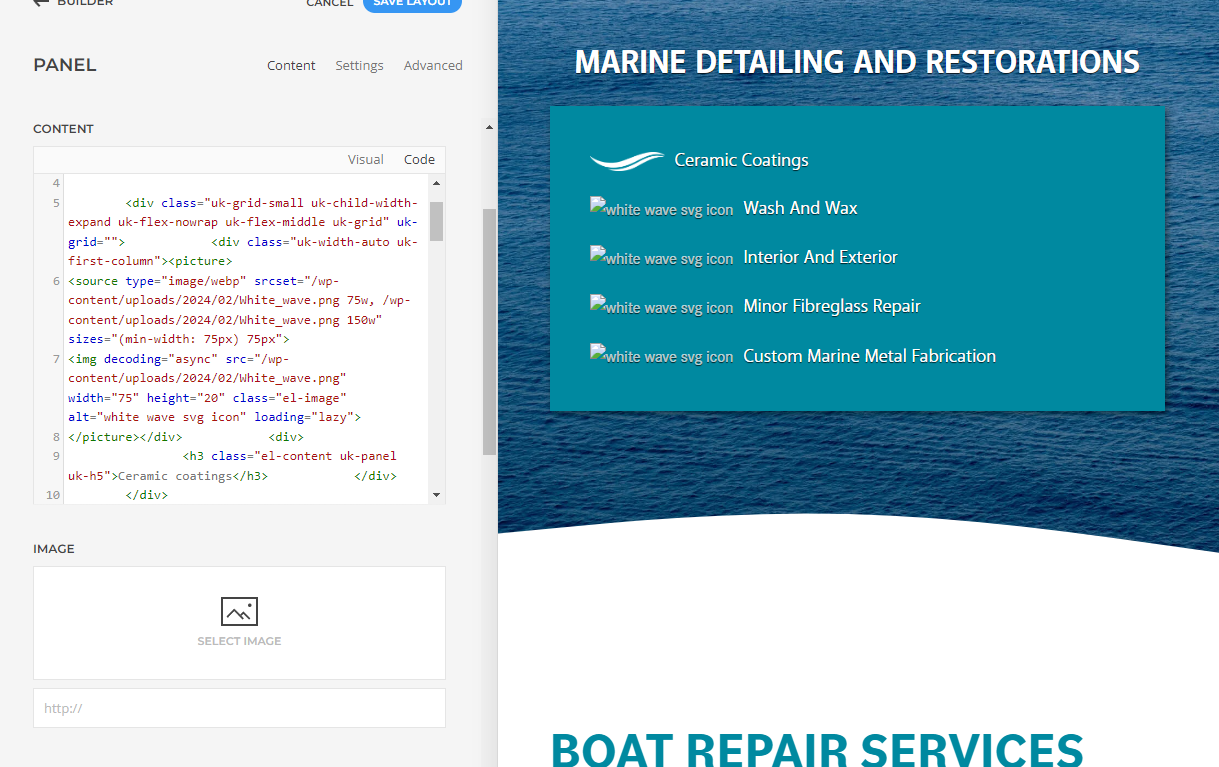This screenshot has width=1219, height=767.
Task: Click the Ceramic Coatings item in the preview
Action: [x=741, y=159]
